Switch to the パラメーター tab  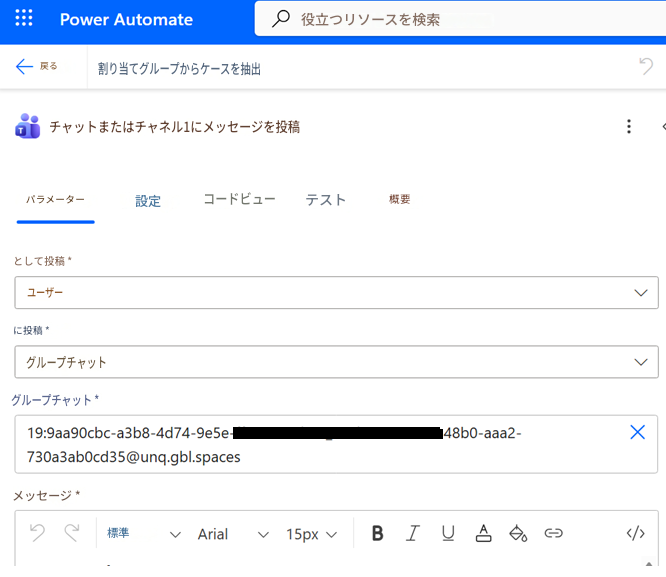point(55,199)
